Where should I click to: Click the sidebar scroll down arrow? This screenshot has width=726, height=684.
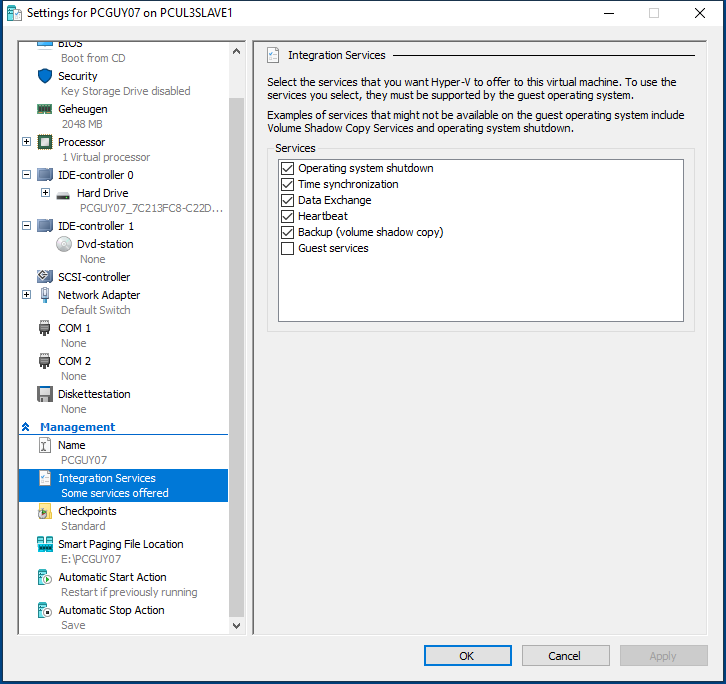237,626
